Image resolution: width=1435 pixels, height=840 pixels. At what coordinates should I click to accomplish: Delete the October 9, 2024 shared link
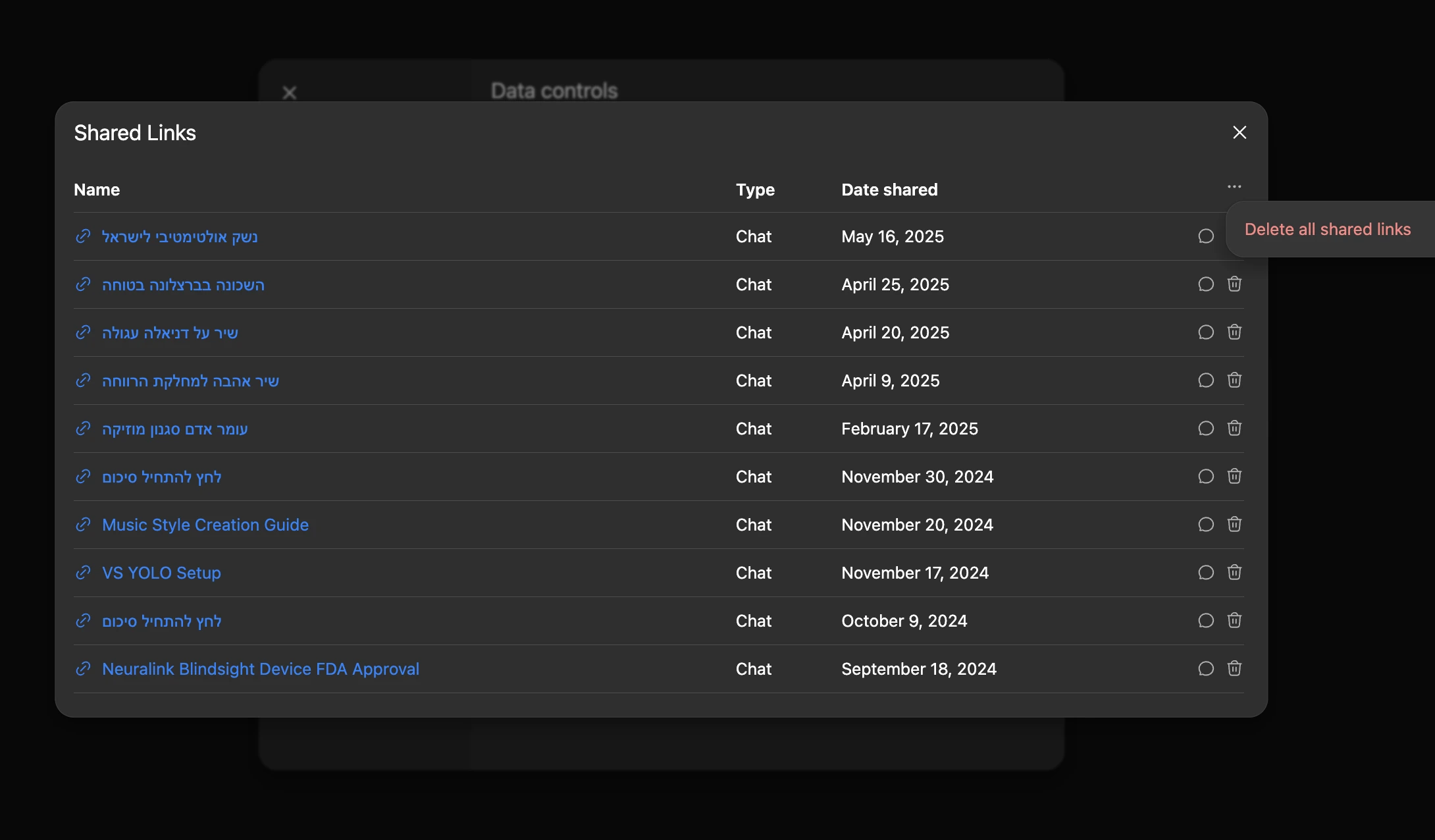(x=1234, y=620)
